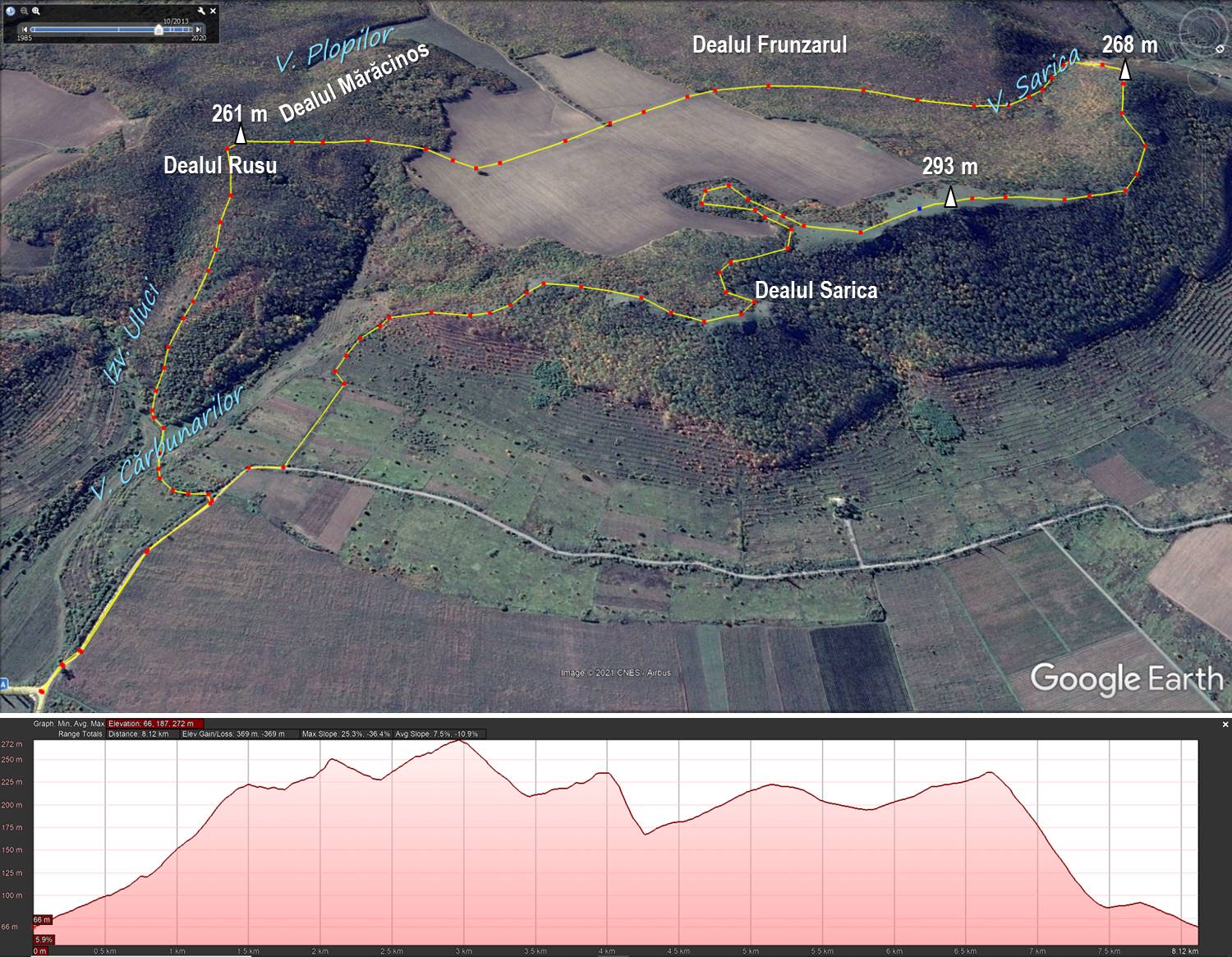1232x957 pixels.
Task: Close the elevation profile panel
Action: pos(1225,725)
